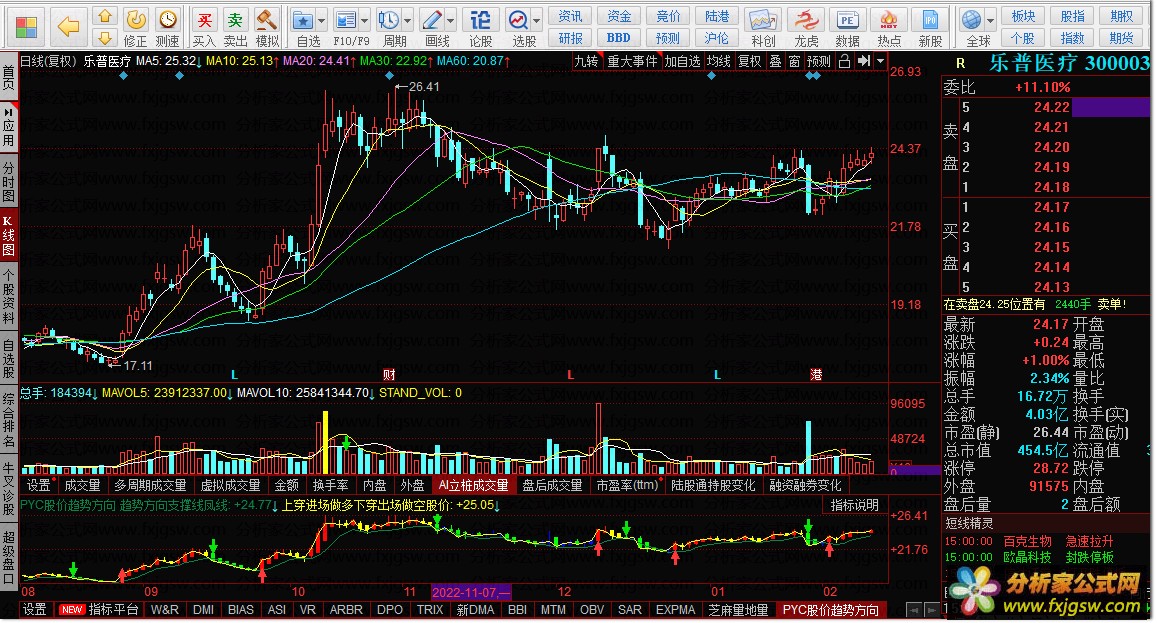Expand the 自选 dropdown arrow
The width and height of the screenshot is (1157, 623).
point(322,21)
